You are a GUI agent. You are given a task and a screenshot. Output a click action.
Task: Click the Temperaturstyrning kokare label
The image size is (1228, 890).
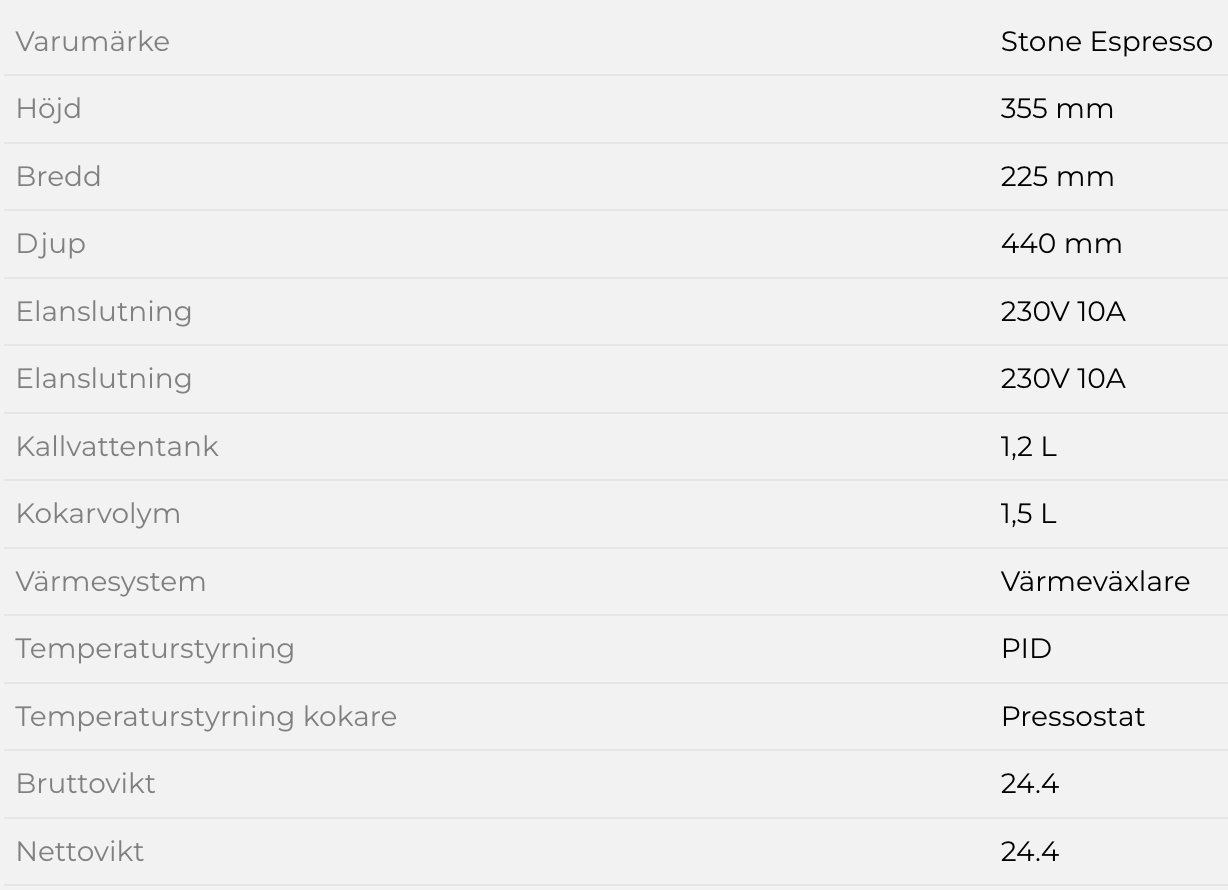pyautogui.click(x=206, y=716)
